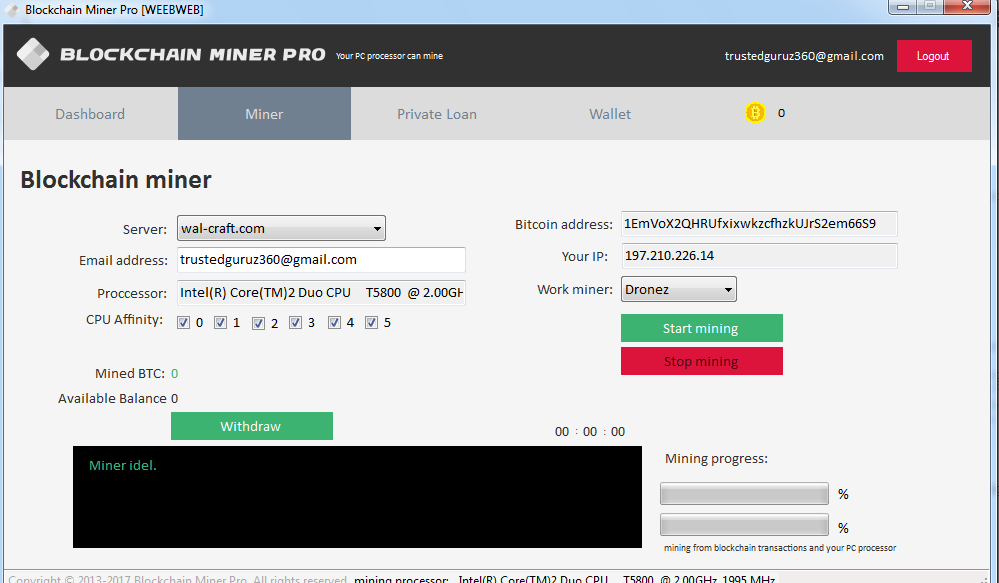Viewport: 999px width, 583px height.
Task: Click the 00 : 00 : 00 timer
Action: tap(590, 431)
